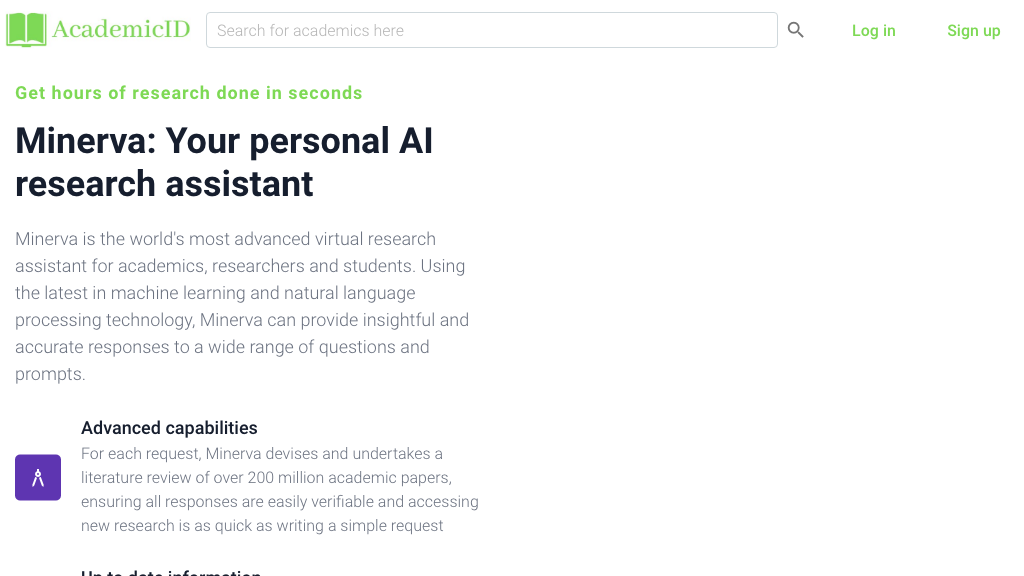Click the Minerva description paragraph
Viewport: 1024px width, 576px height.
(241, 306)
